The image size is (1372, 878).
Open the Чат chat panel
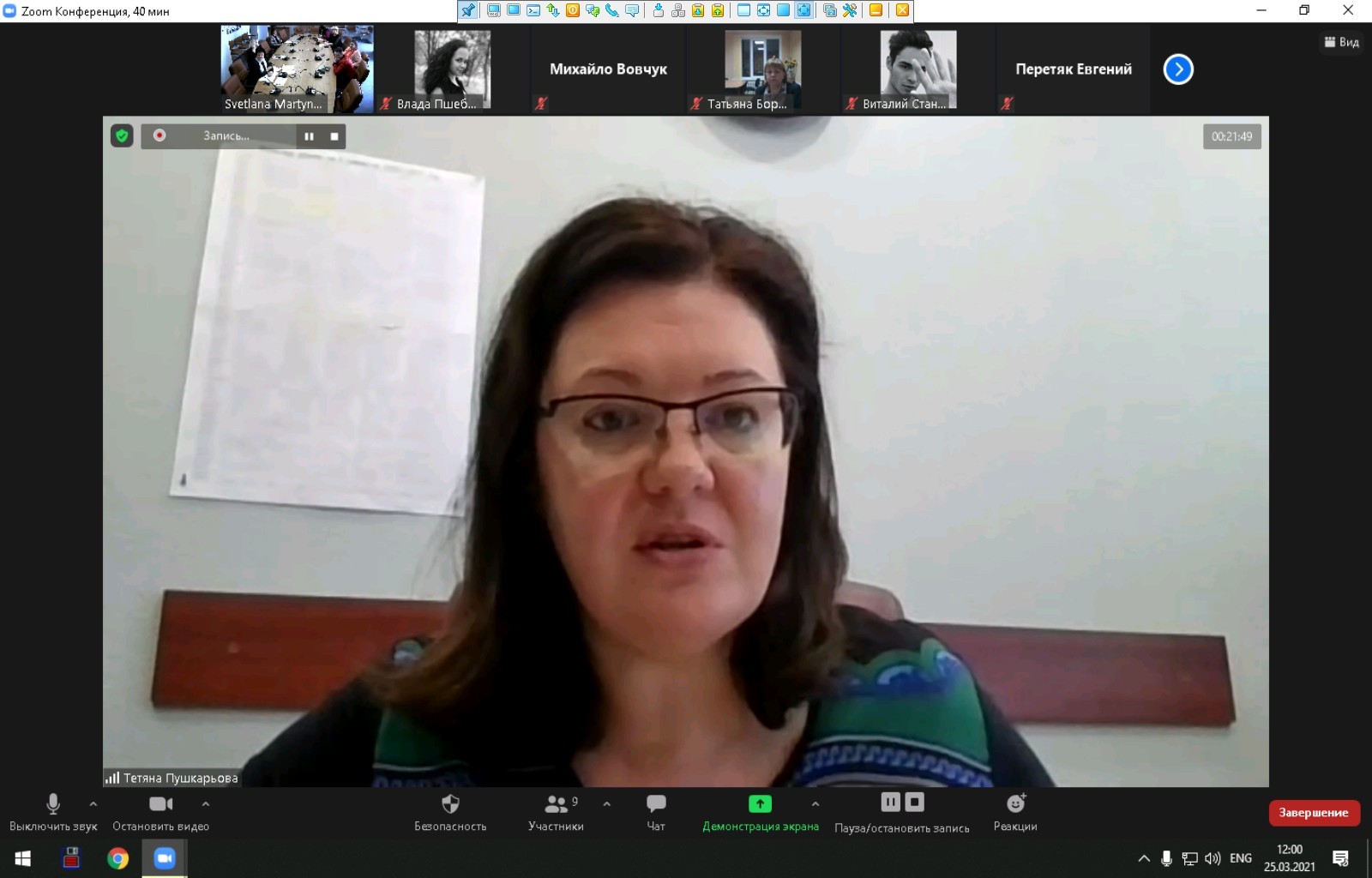(656, 812)
